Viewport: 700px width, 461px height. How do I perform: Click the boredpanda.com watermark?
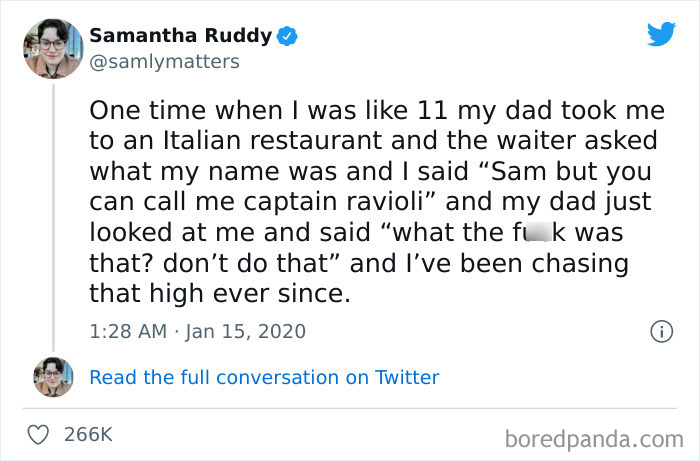(x=594, y=437)
